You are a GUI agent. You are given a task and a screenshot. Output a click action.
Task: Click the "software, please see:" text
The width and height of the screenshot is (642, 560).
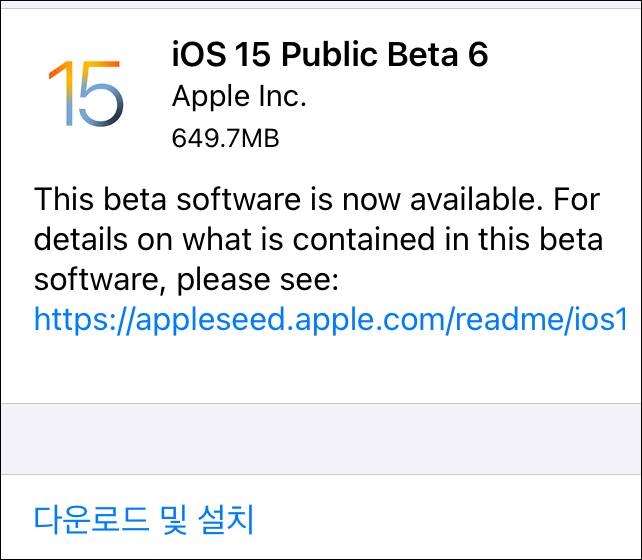pyautogui.click(x=188, y=281)
